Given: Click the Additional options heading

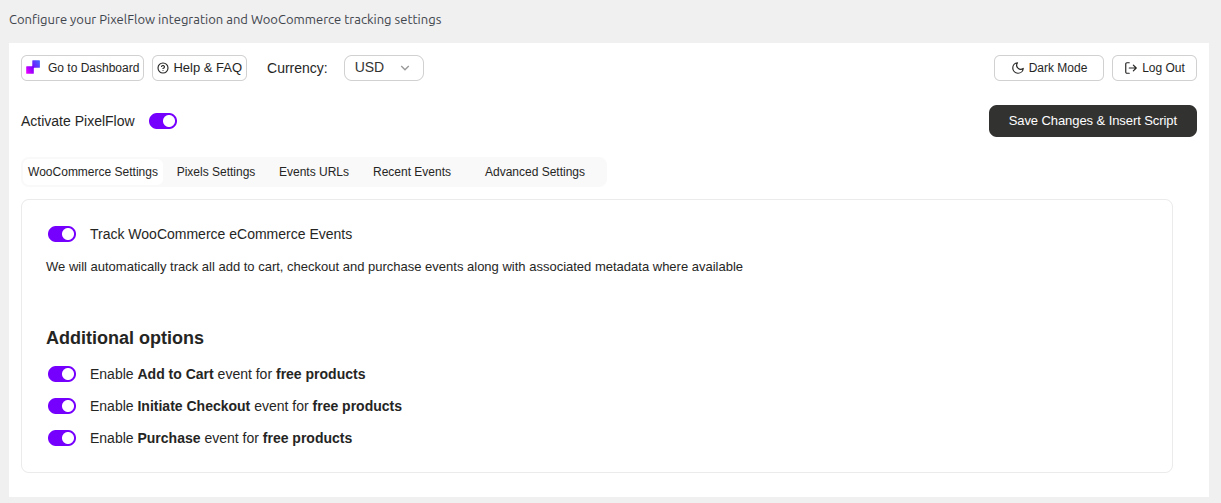Looking at the screenshot, I should 125,338.
